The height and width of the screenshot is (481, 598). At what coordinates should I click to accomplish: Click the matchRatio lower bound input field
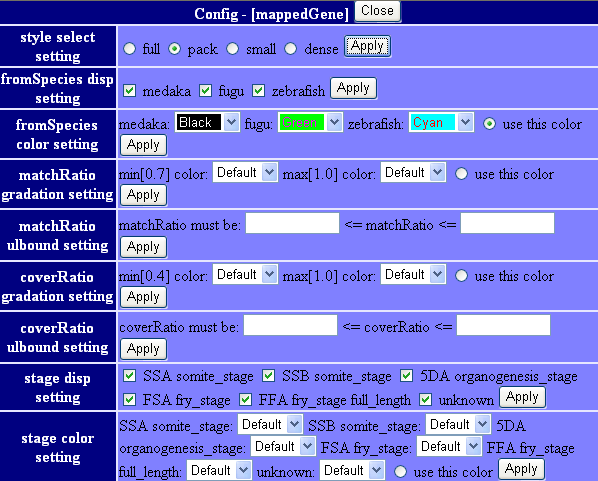[x=292, y=223]
